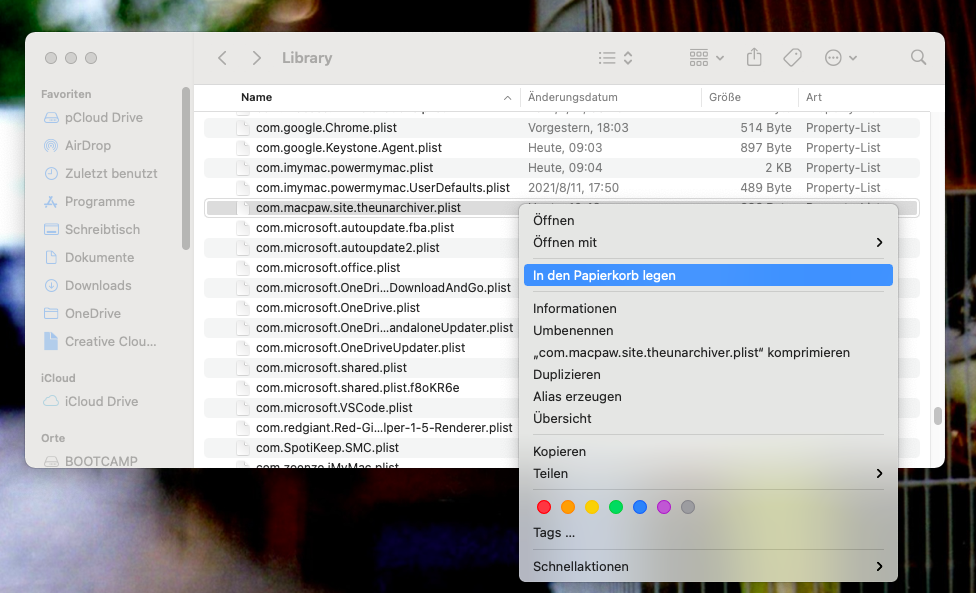976x593 pixels.
Task: Apply the blue tag color
Action: [x=640, y=507]
